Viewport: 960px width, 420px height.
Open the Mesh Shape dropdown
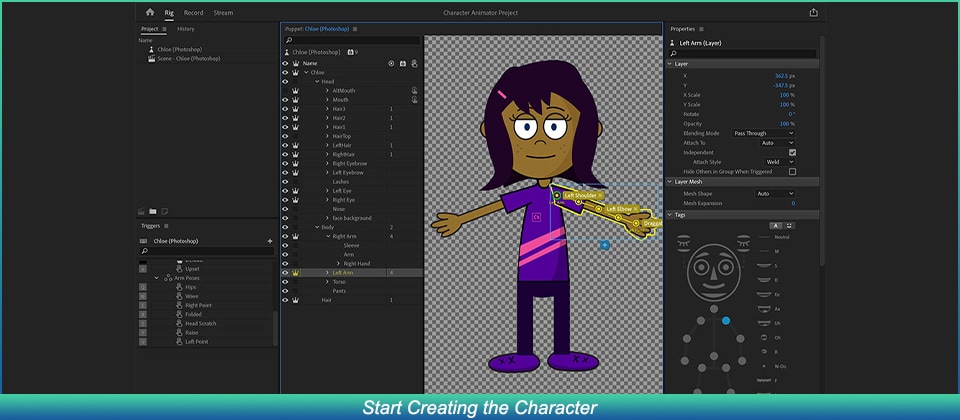[774, 193]
